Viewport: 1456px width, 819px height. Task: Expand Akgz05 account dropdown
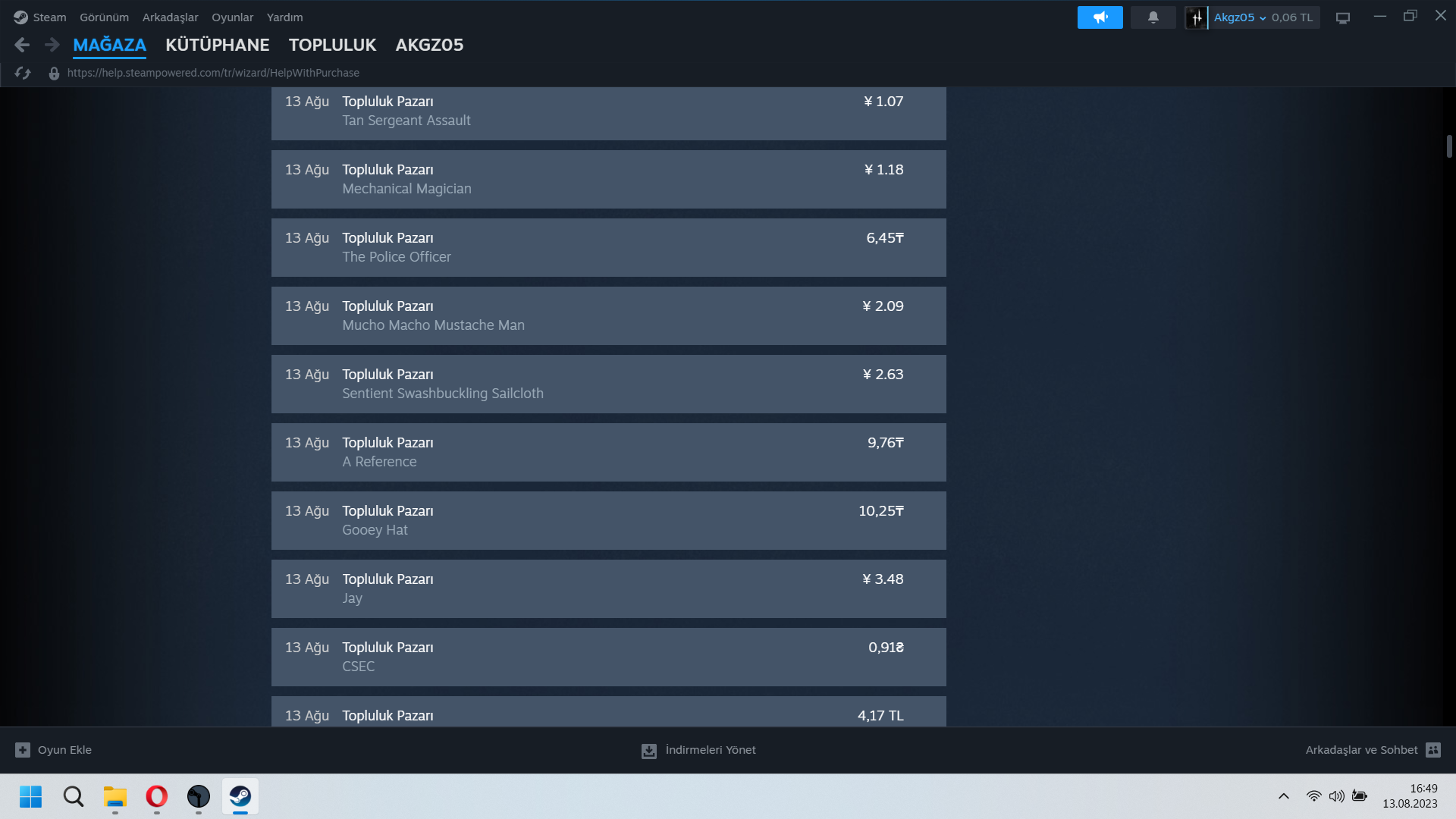click(x=1262, y=18)
